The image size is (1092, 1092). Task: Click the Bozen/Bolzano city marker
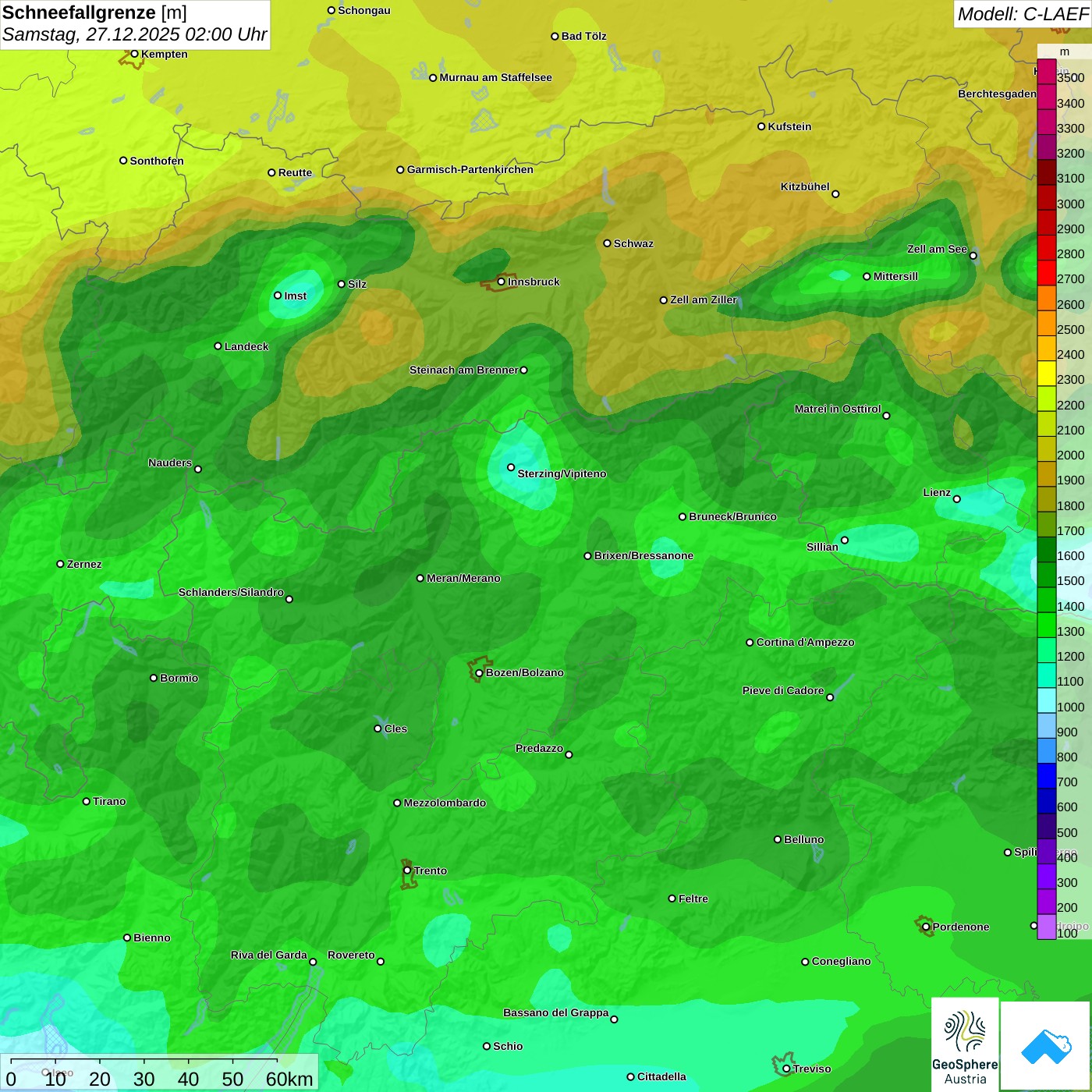tap(480, 673)
